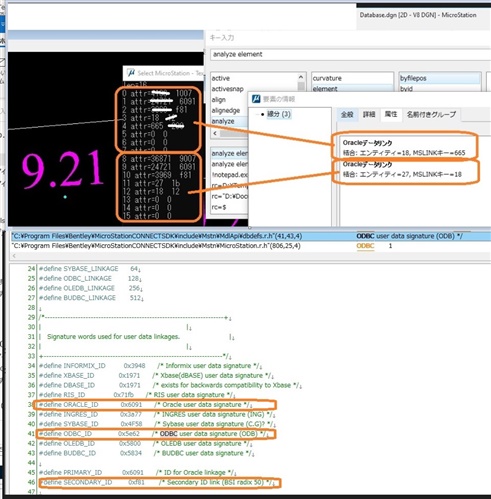Select the MicroStation.r.h search result row
The width and height of the screenshot is (491, 499).
[251, 246]
